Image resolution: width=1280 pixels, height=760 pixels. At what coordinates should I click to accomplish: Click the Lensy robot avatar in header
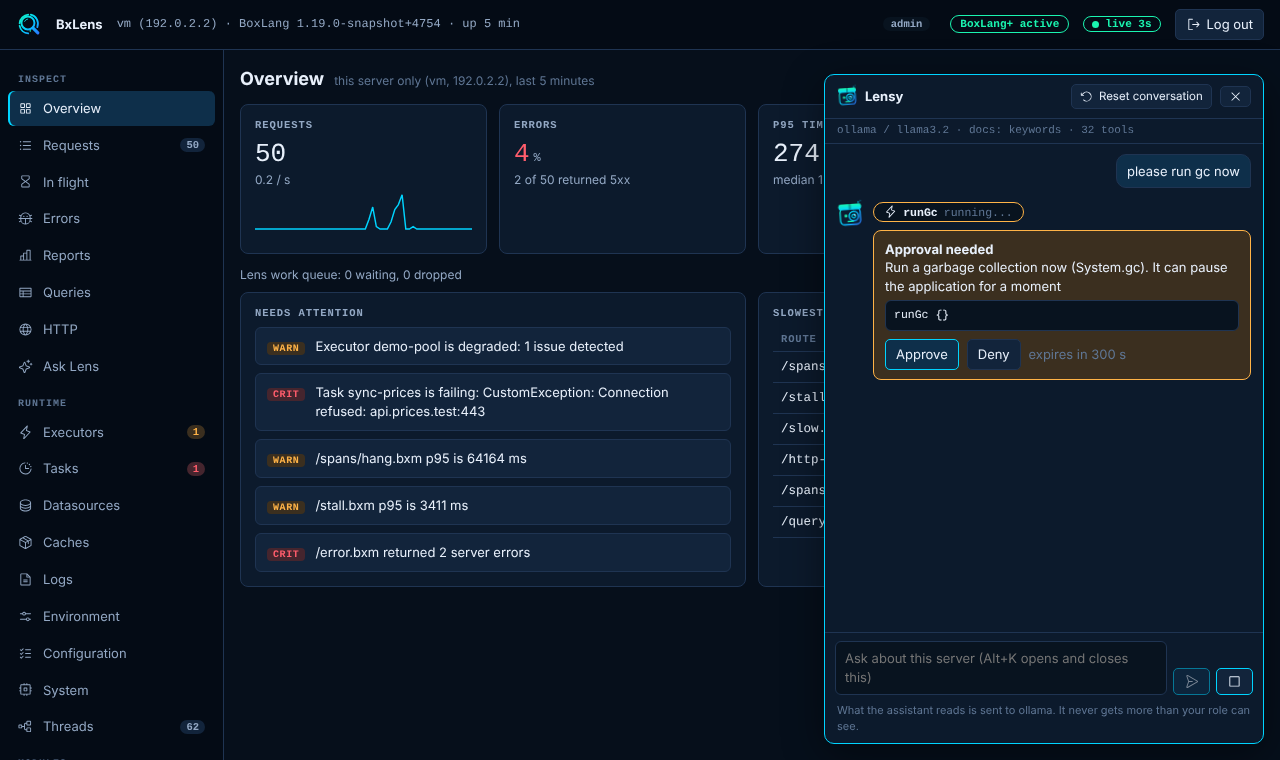(x=847, y=96)
